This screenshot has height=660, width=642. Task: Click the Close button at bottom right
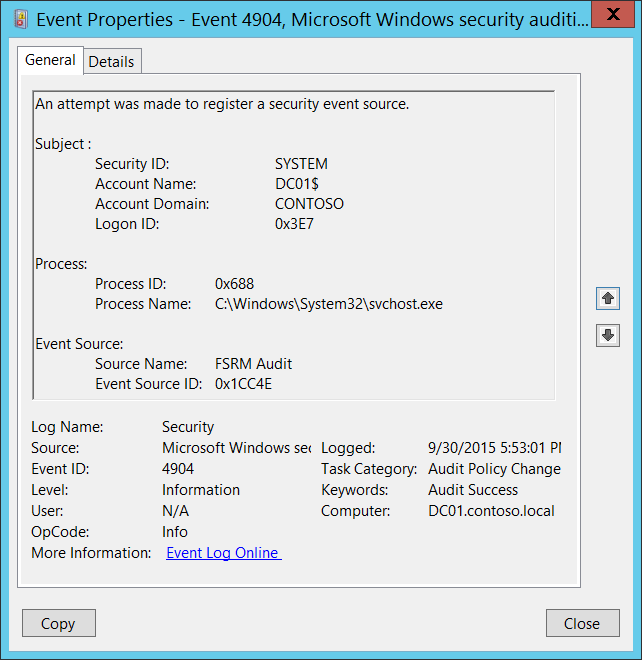(581, 623)
